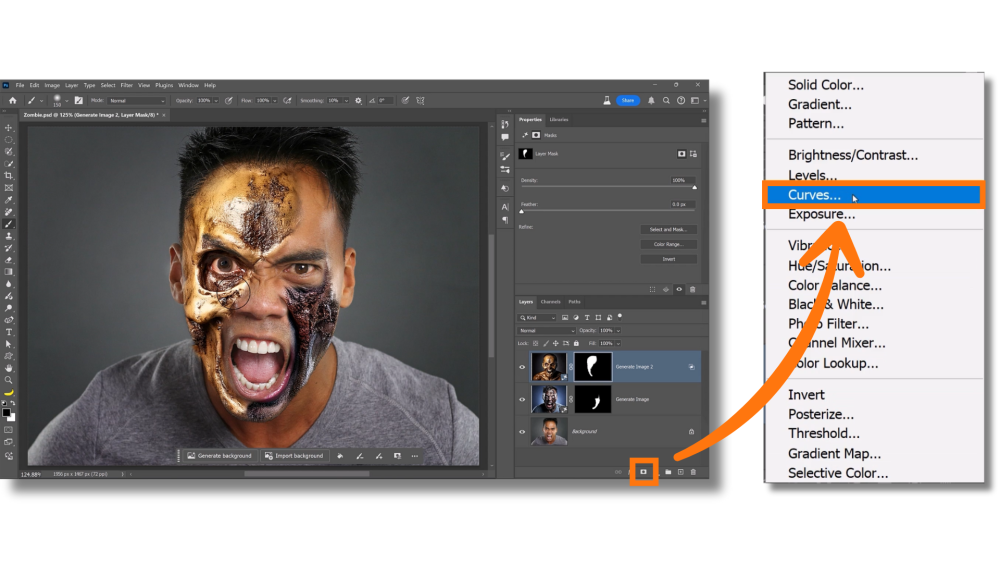This screenshot has height=563, width=1000.
Task: Open the Smoothing percentage dropdown
Action: click(346, 101)
